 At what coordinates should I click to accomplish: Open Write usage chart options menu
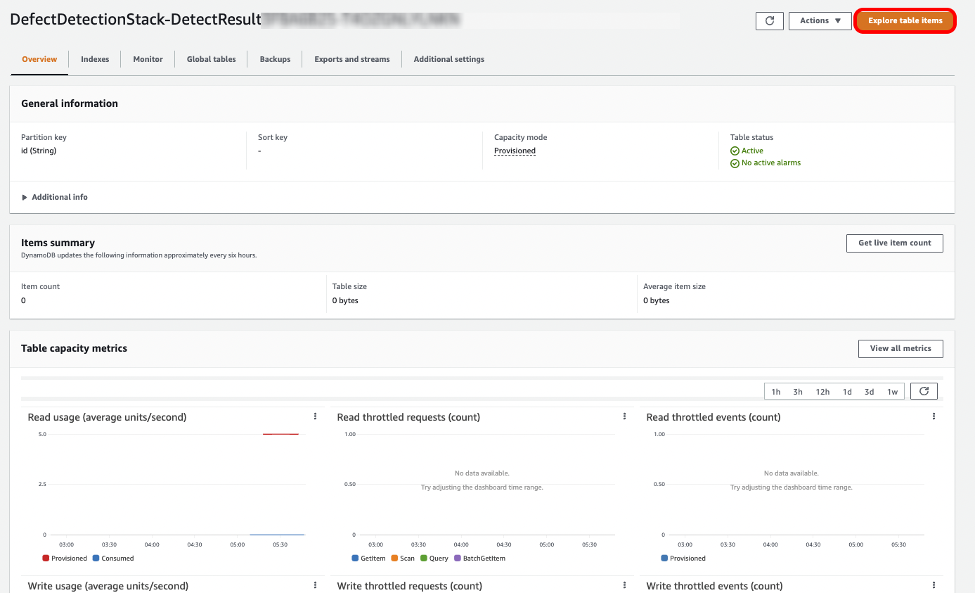[315, 585]
